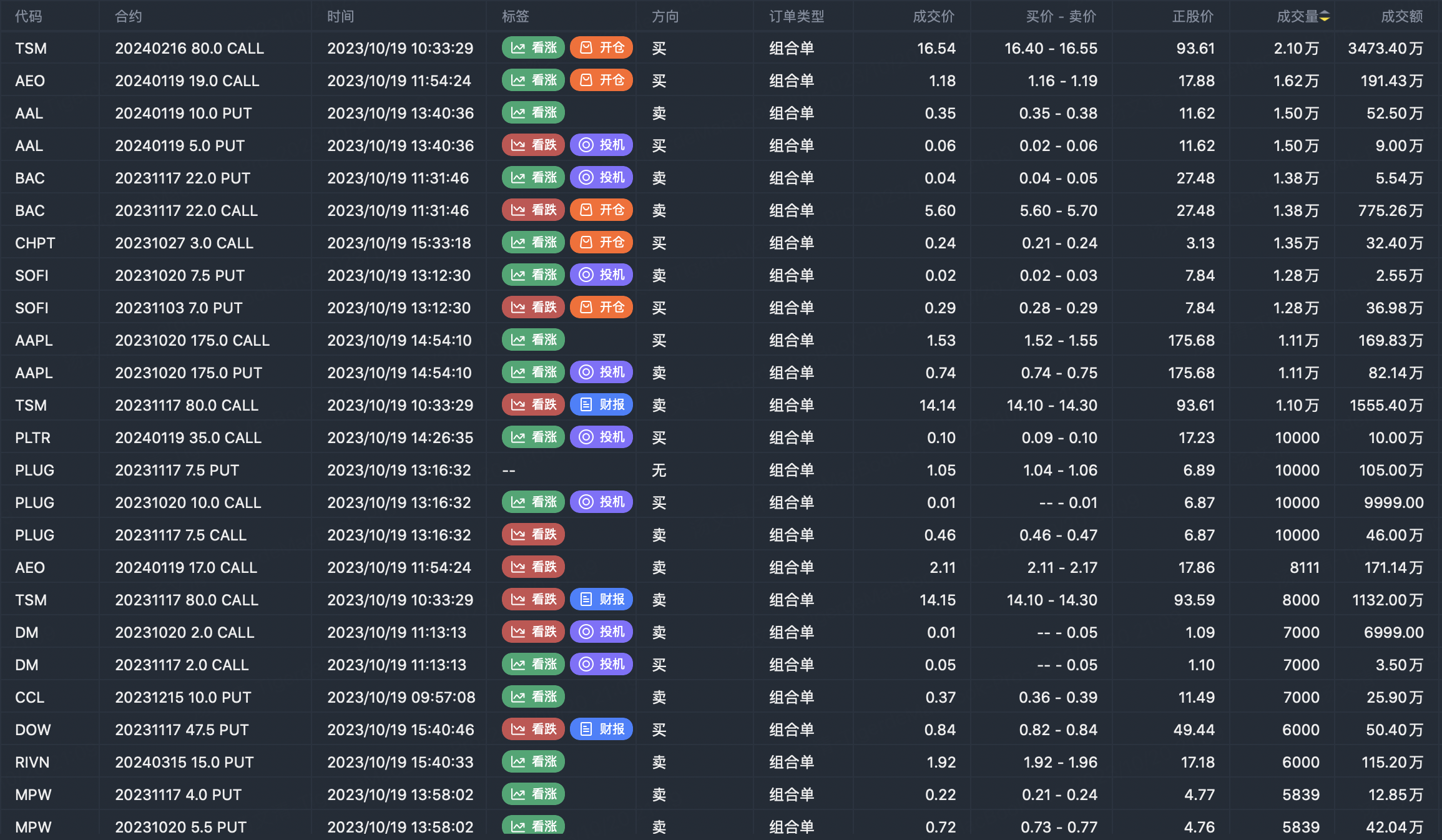Click 看涨 tag in MPW 4.0 PUT row
The width and height of the screenshot is (1442, 840).
click(533, 794)
